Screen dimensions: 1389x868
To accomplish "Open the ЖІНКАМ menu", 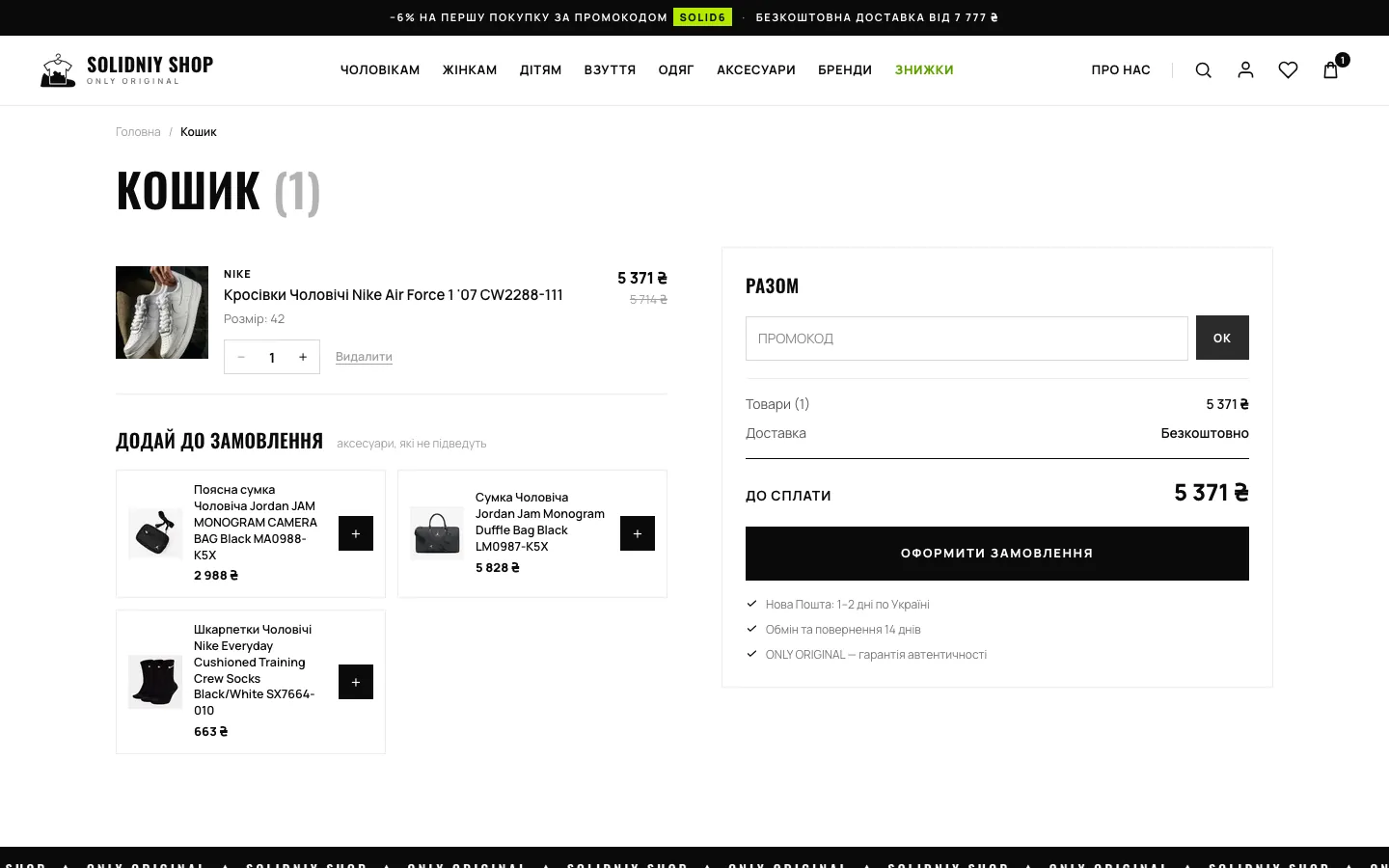I will click(470, 70).
